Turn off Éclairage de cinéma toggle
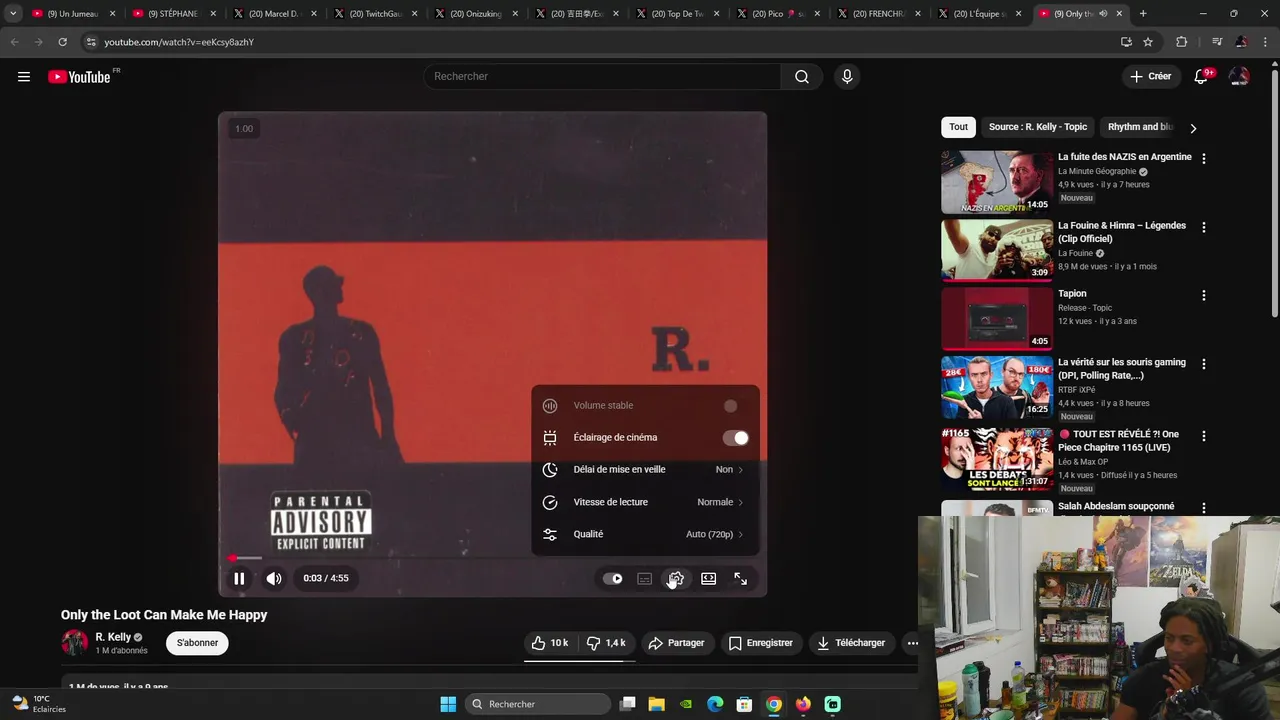The width and height of the screenshot is (1280, 720). coord(736,438)
